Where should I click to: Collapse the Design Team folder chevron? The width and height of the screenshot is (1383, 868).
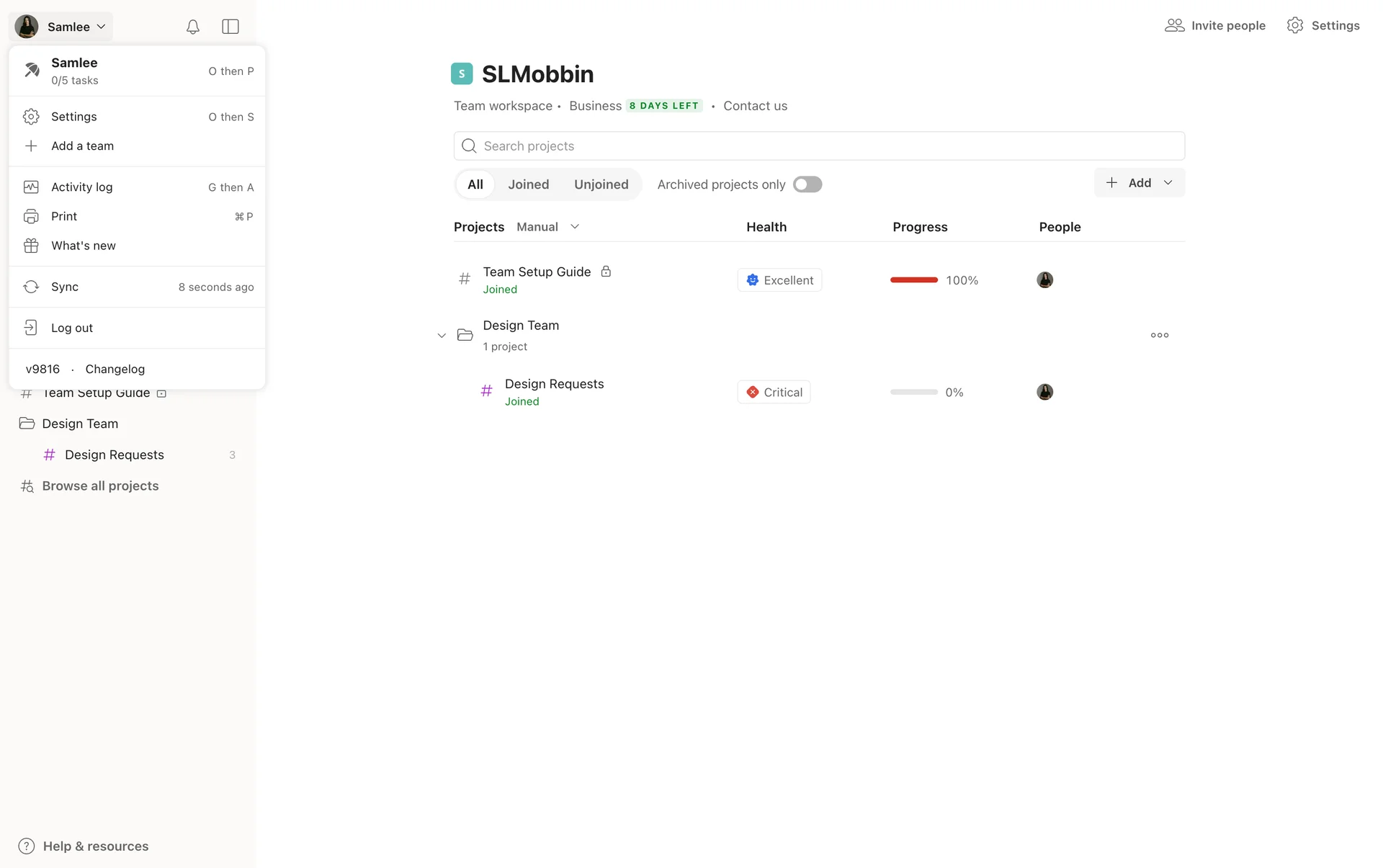(x=442, y=336)
